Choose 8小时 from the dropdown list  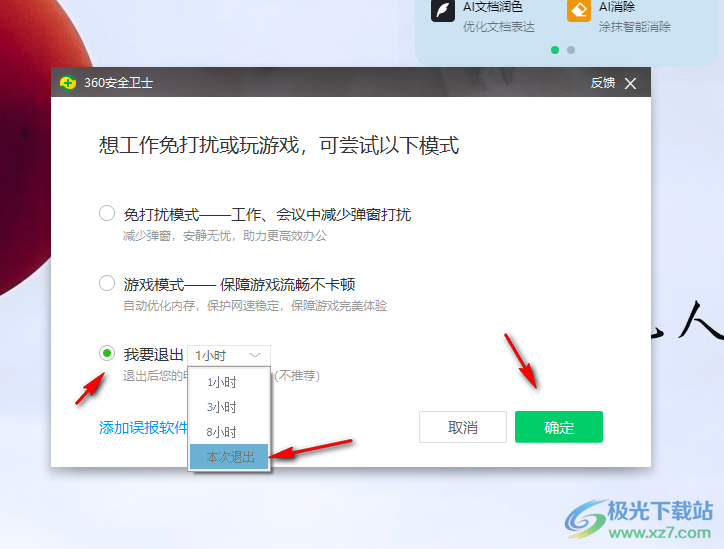coord(229,432)
